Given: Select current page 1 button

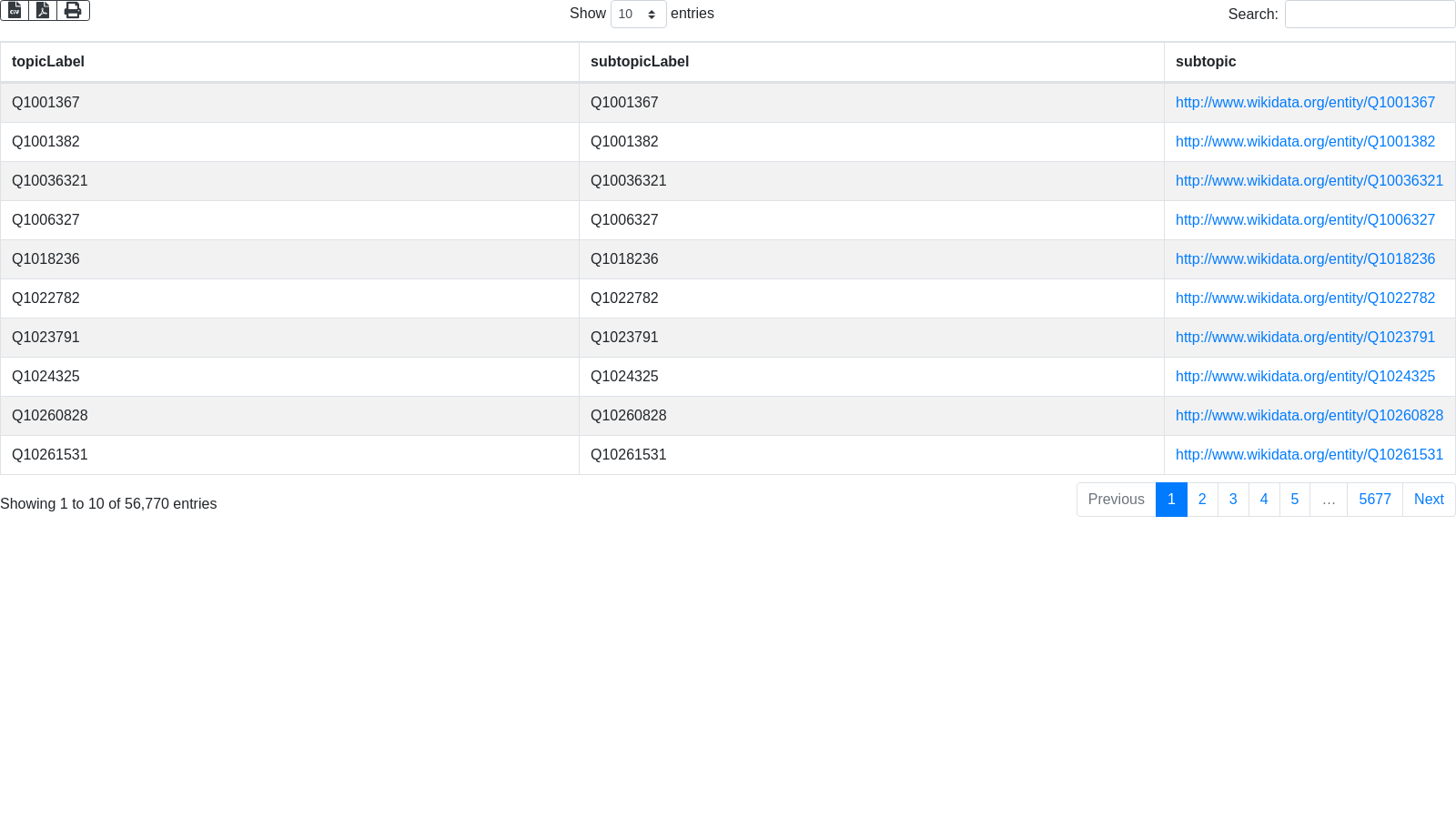Looking at the screenshot, I should coord(1171,500).
